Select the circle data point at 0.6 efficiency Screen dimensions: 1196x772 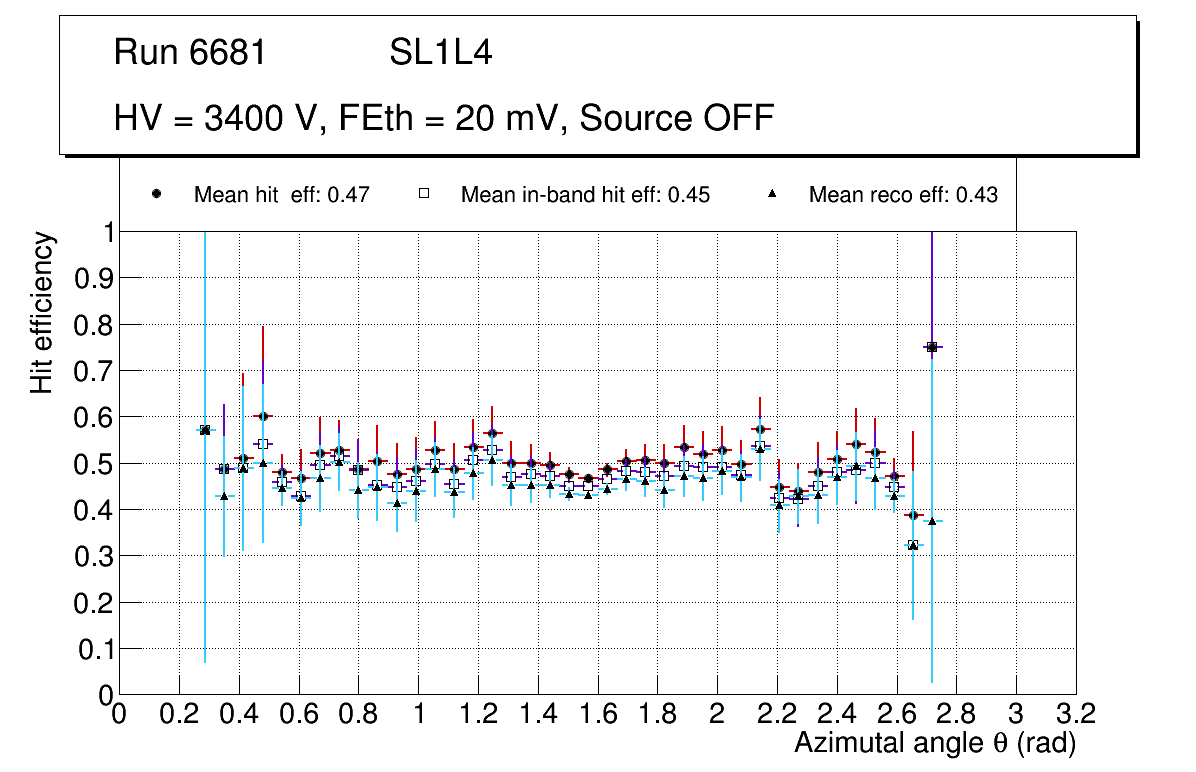(x=263, y=416)
